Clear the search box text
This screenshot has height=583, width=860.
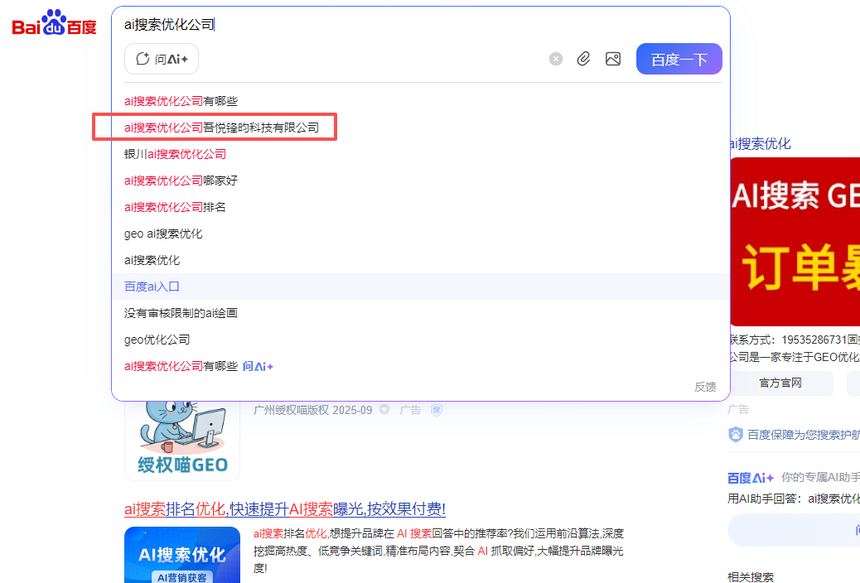(556, 59)
